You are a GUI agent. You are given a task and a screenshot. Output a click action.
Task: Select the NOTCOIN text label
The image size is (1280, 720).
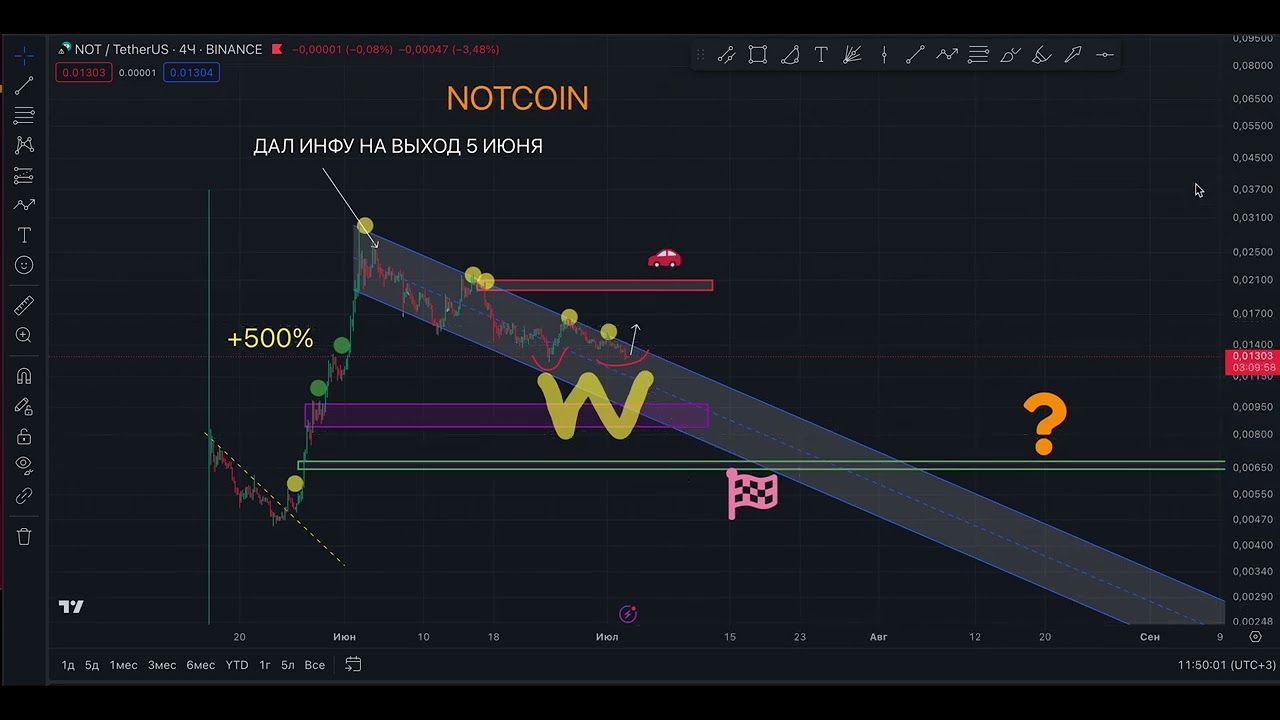pos(517,98)
